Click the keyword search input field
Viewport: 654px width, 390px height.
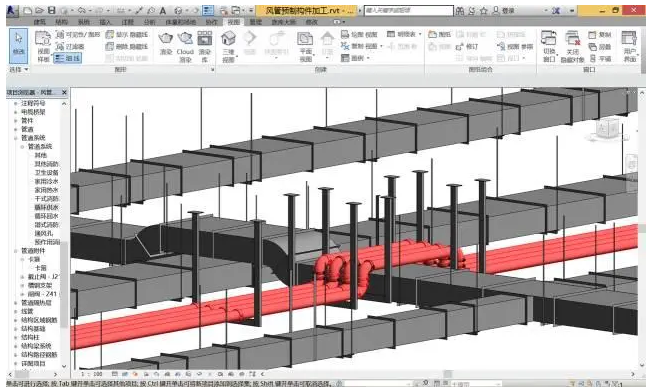pos(408,10)
